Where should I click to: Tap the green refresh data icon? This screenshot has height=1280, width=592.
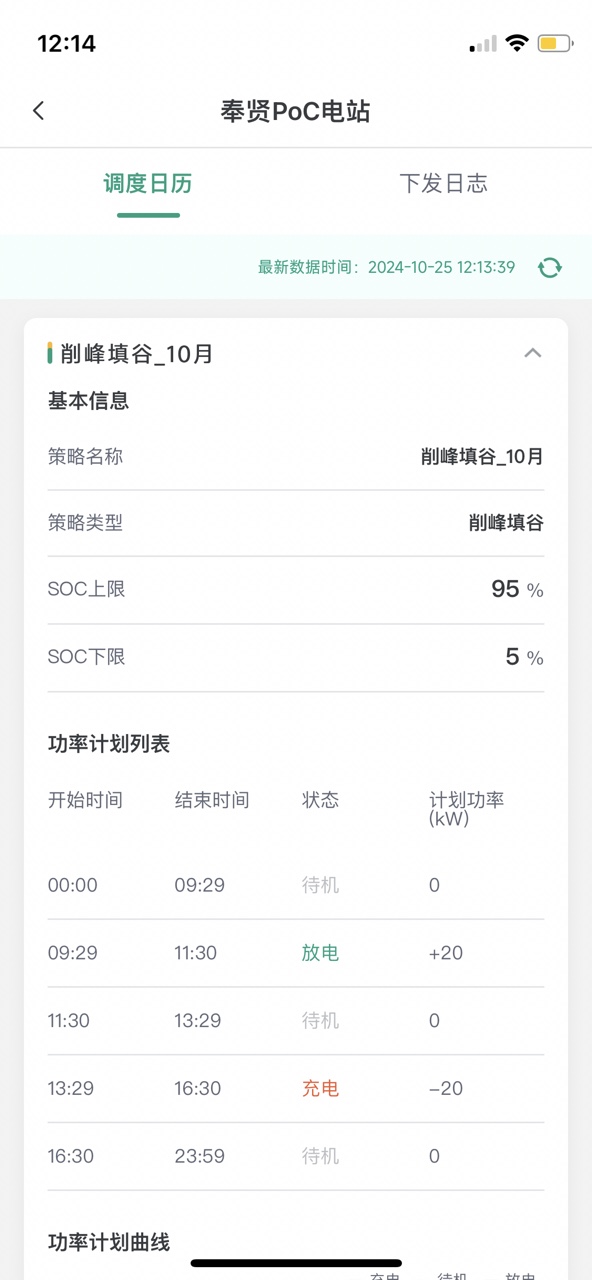(550, 267)
